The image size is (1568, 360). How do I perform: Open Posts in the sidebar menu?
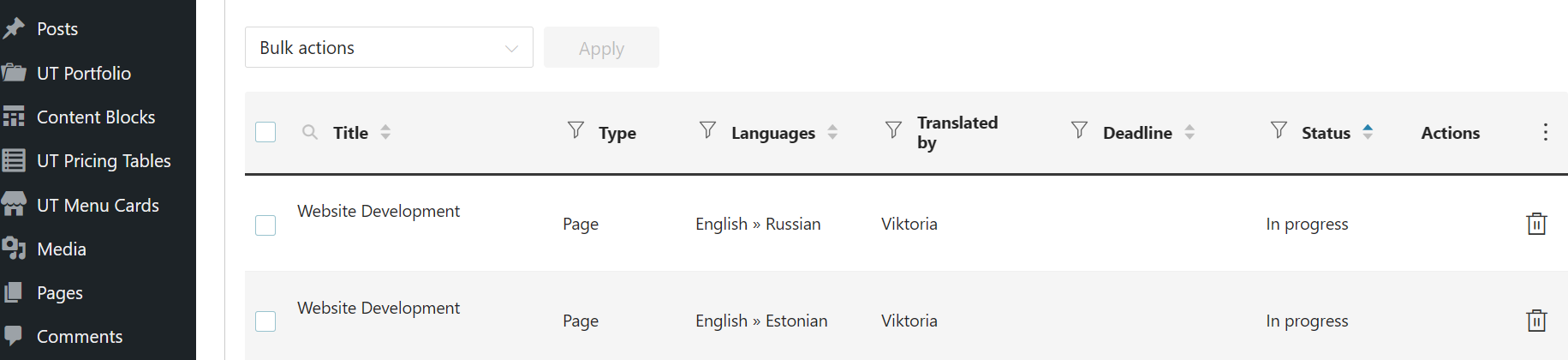57,29
